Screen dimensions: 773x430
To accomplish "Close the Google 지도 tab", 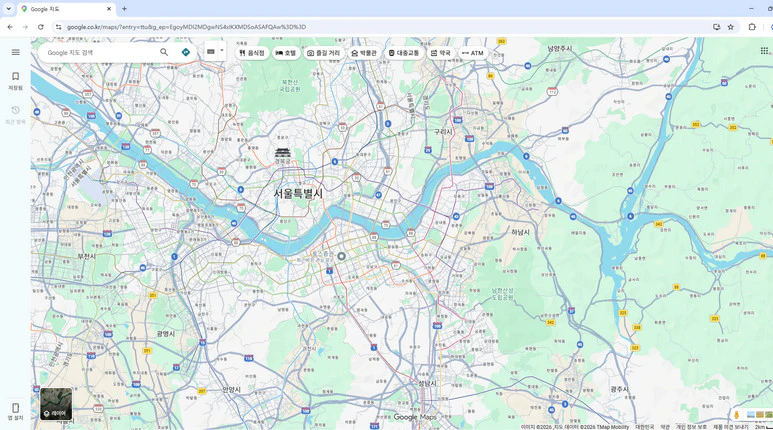I will [x=109, y=9].
